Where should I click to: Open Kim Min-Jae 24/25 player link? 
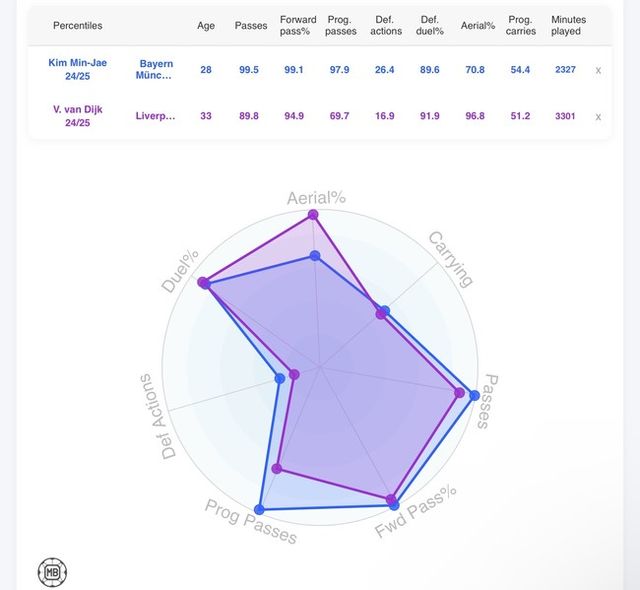pos(78,69)
